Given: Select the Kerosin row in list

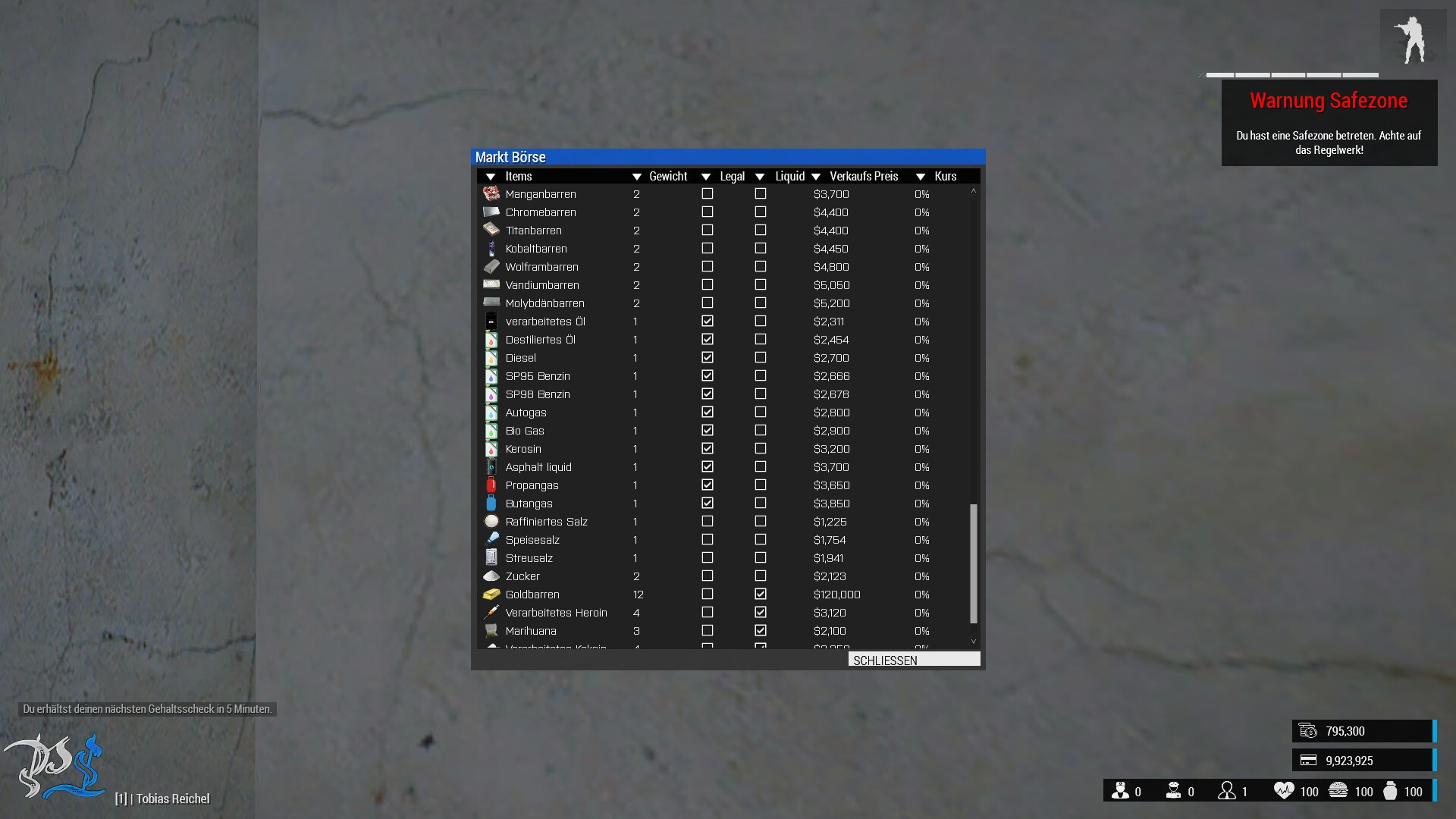Looking at the screenshot, I should click(x=523, y=449).
